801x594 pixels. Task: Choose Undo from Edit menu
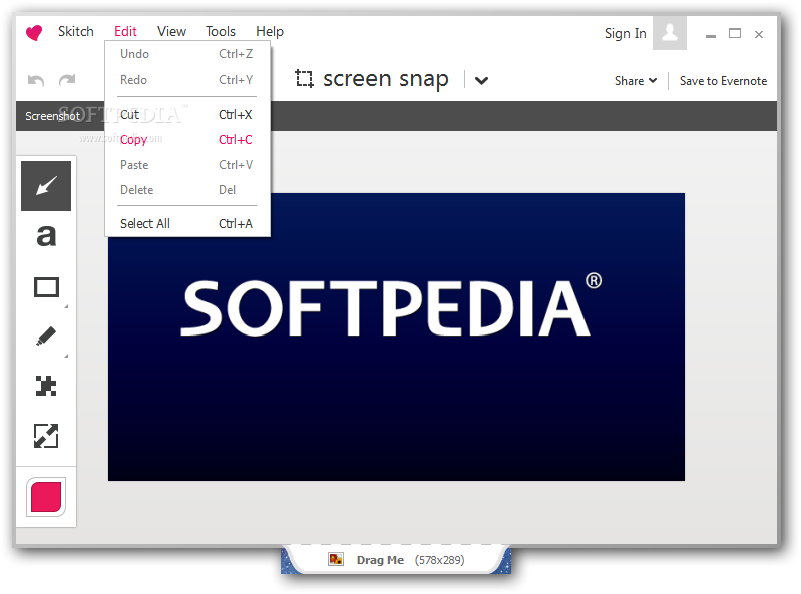point(187,54)
